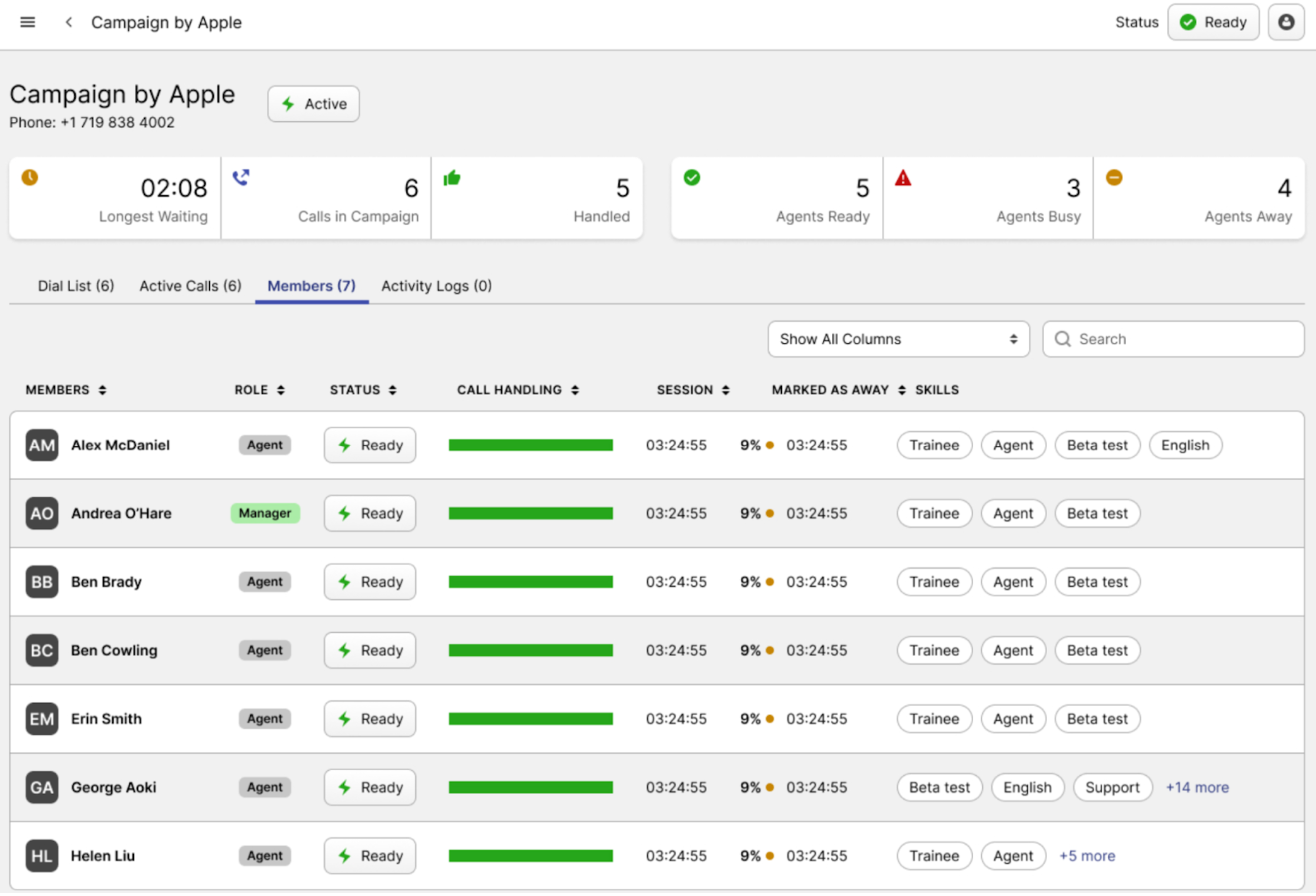Screen dimensions: 1316x896
Task: Click the Handled thumbs-up icon
Action: 451,179
